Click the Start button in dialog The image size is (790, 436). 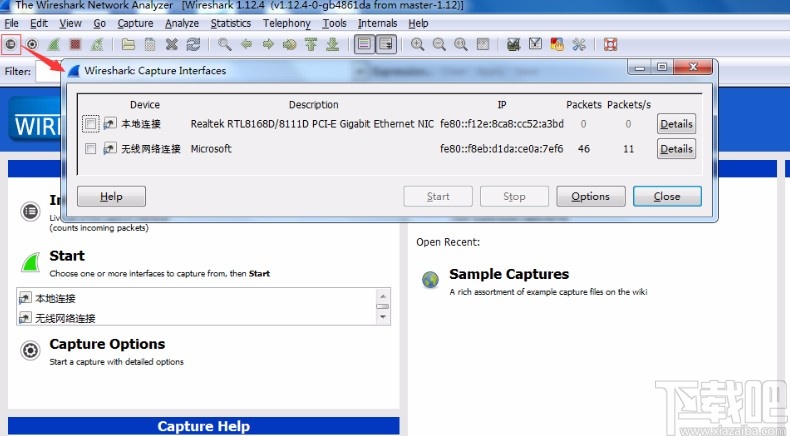438,197
